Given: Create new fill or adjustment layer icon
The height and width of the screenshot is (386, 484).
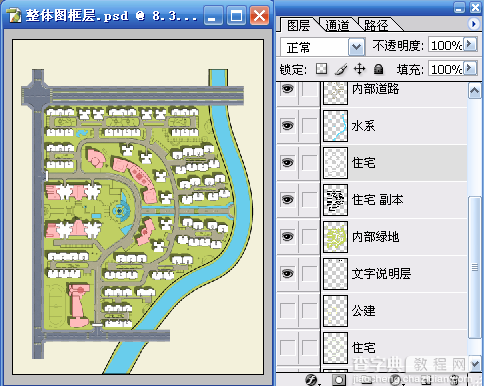Looking at the screenshot, I should (x=396, y=380).
